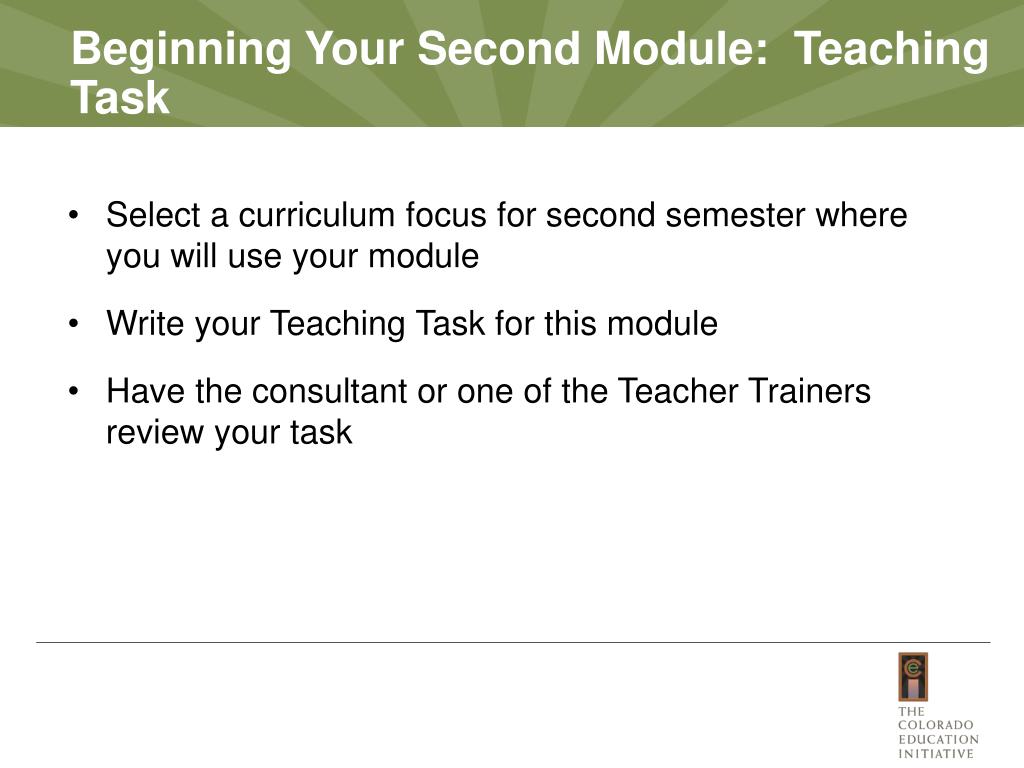The width and height of the screenshot is (1024, 768).
Task: Click the Colorado Education Initiative logo icon
Action: [x=912, y=677]
